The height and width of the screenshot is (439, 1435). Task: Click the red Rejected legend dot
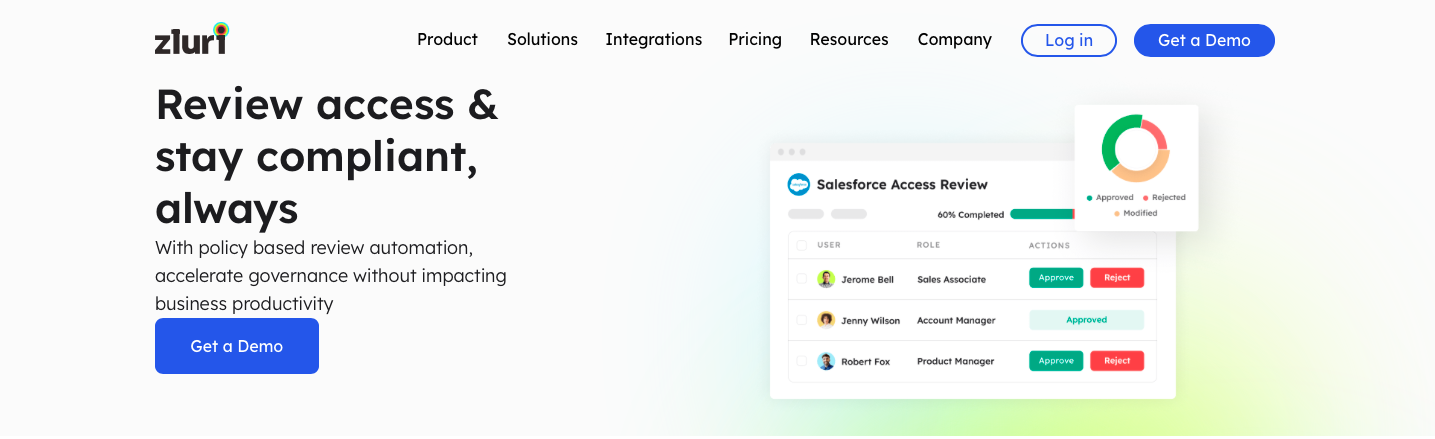click(1145, 198)
